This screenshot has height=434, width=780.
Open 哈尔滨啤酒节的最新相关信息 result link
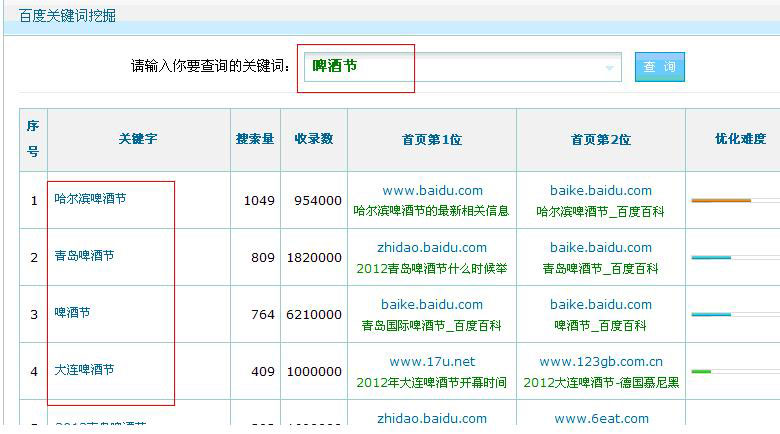pos(431,211)
